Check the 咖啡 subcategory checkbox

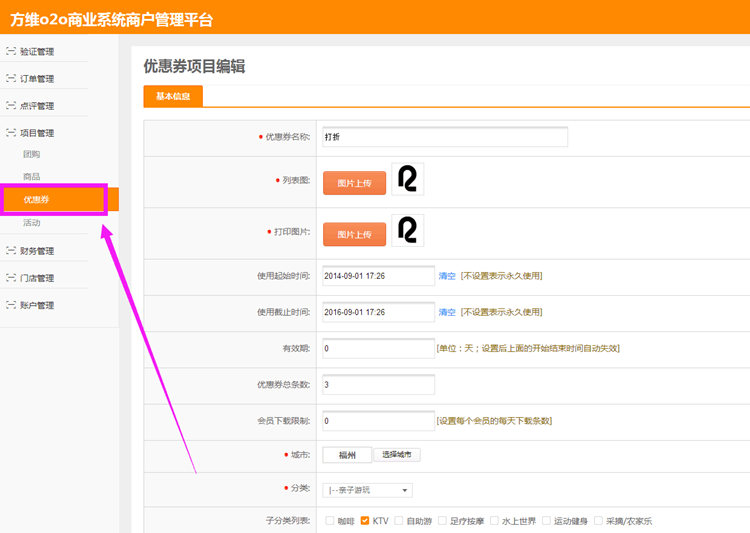click(330, 521)
